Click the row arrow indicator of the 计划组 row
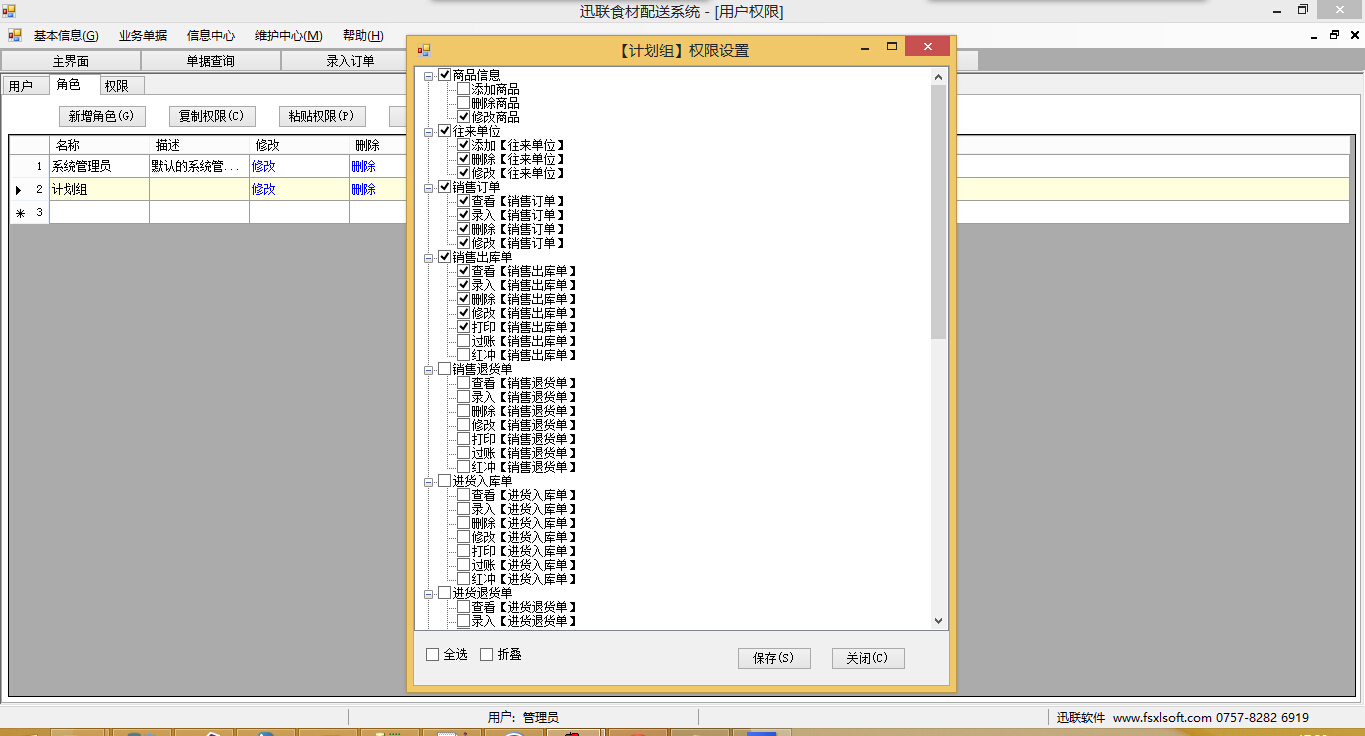The height and width of the screenshot is (736, 1365). (x=18, y=190)
